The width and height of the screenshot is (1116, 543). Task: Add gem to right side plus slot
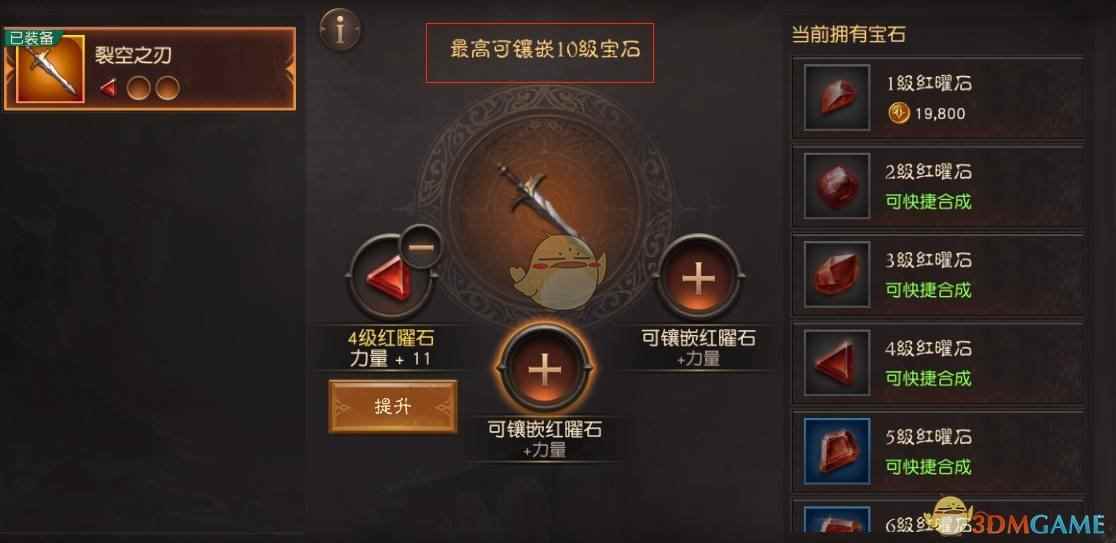[698, 277]
